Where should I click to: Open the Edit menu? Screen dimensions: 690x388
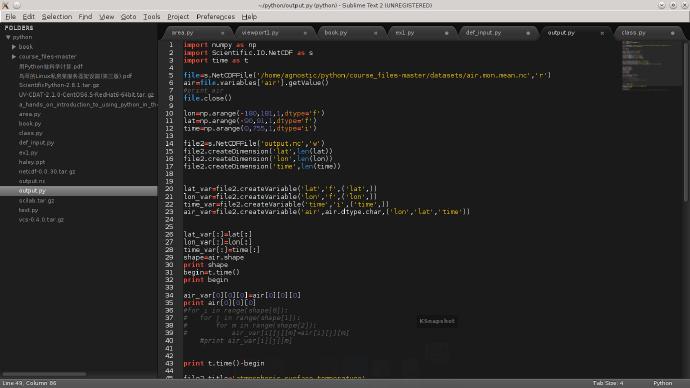tap(29, 17)
